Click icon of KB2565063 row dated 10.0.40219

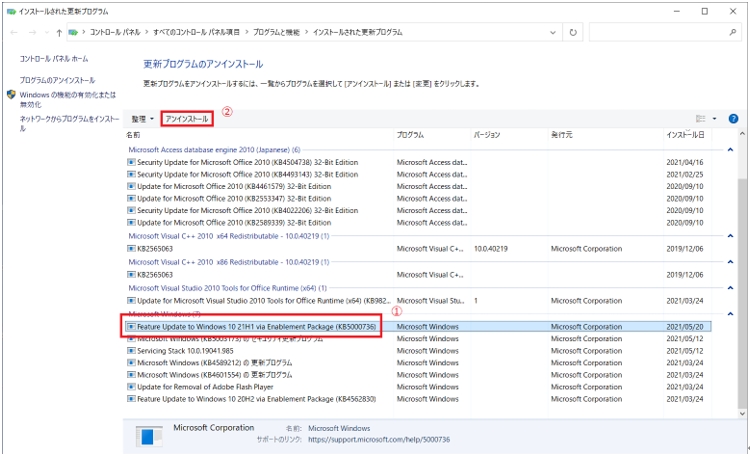pyautogui.click(x=131, y=249)
